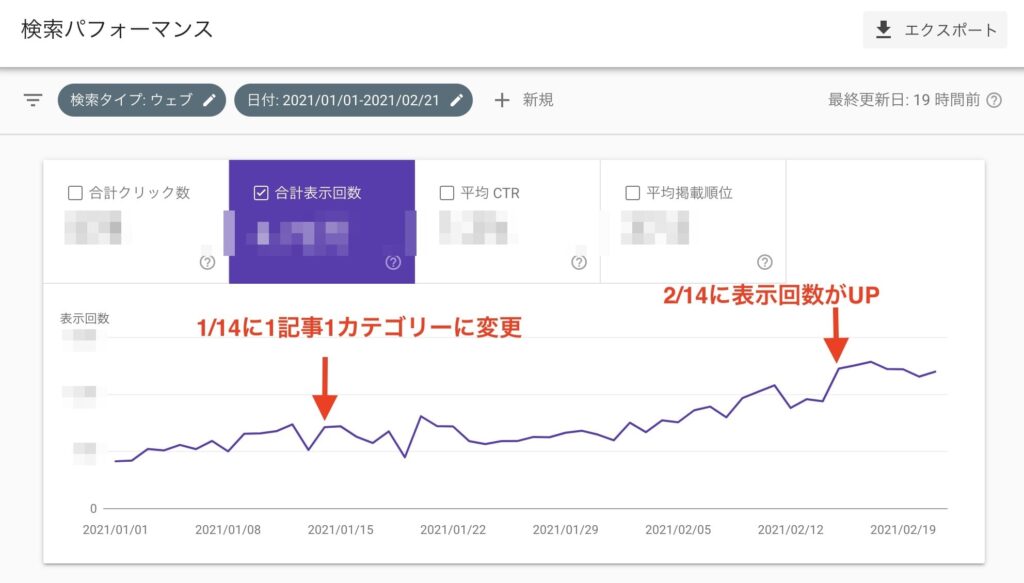
Task: Click the 2021/01/08 axis date
Action: coord(228,529)
